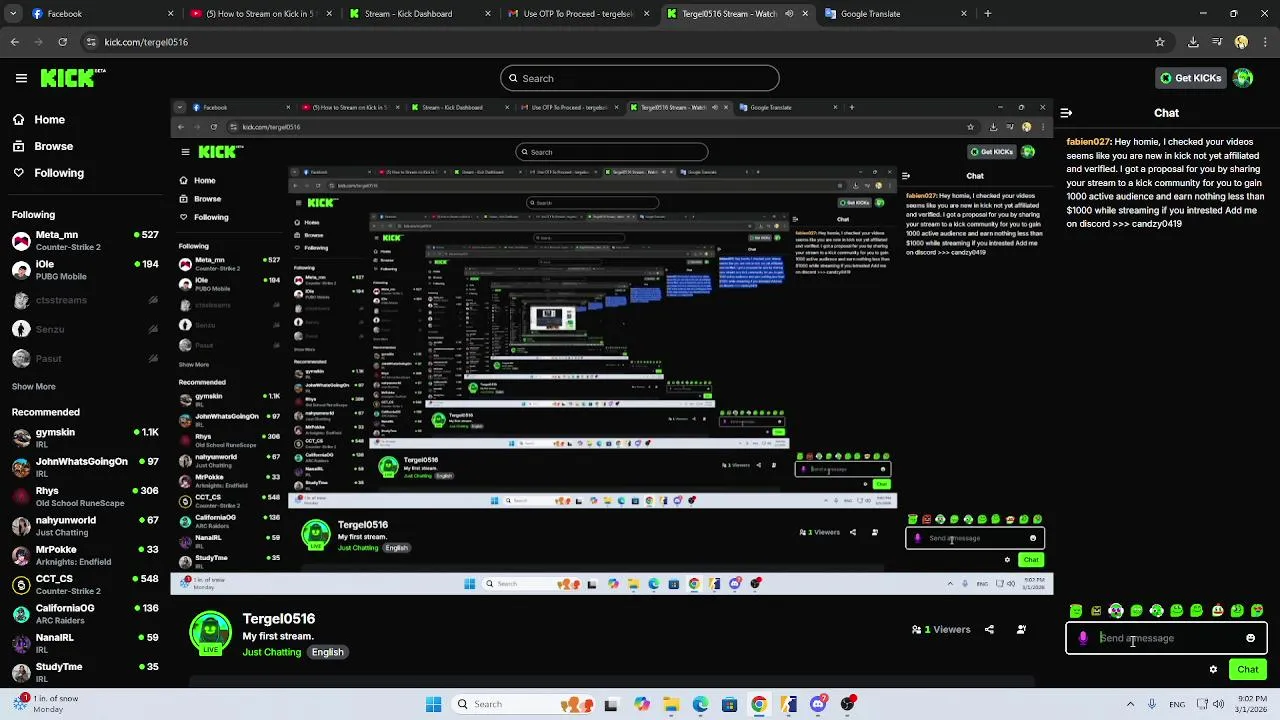
Task: Click the user moderation icon beside share
Action: tap(1021, 630)
